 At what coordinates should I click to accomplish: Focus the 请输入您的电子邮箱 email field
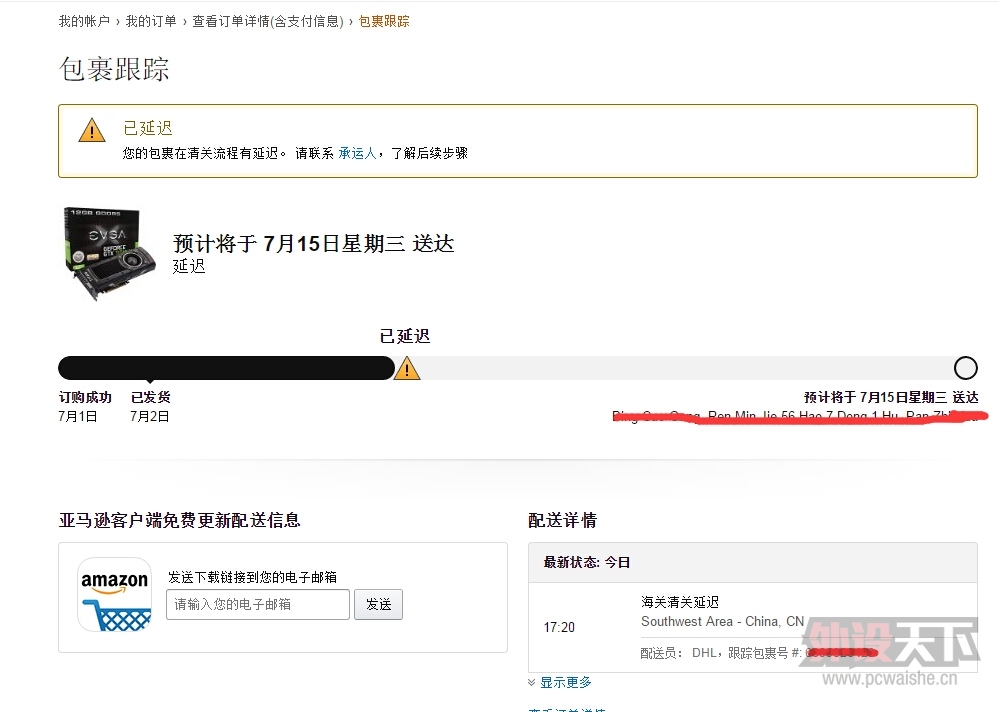click(258, 604)
